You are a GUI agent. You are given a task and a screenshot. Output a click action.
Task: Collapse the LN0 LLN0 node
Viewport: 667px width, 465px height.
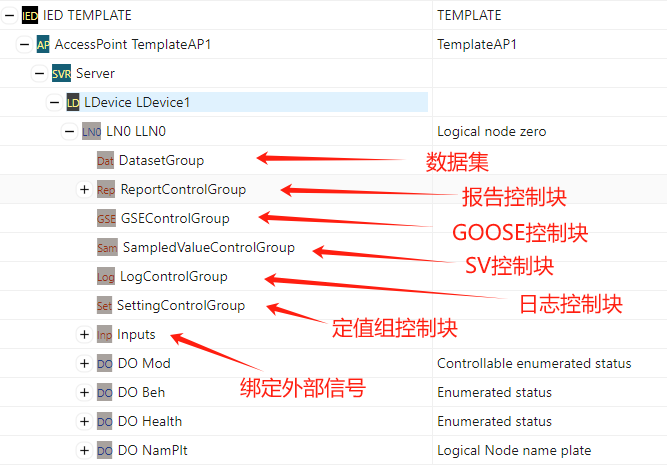pyautogui.click(x=69, y=131)
